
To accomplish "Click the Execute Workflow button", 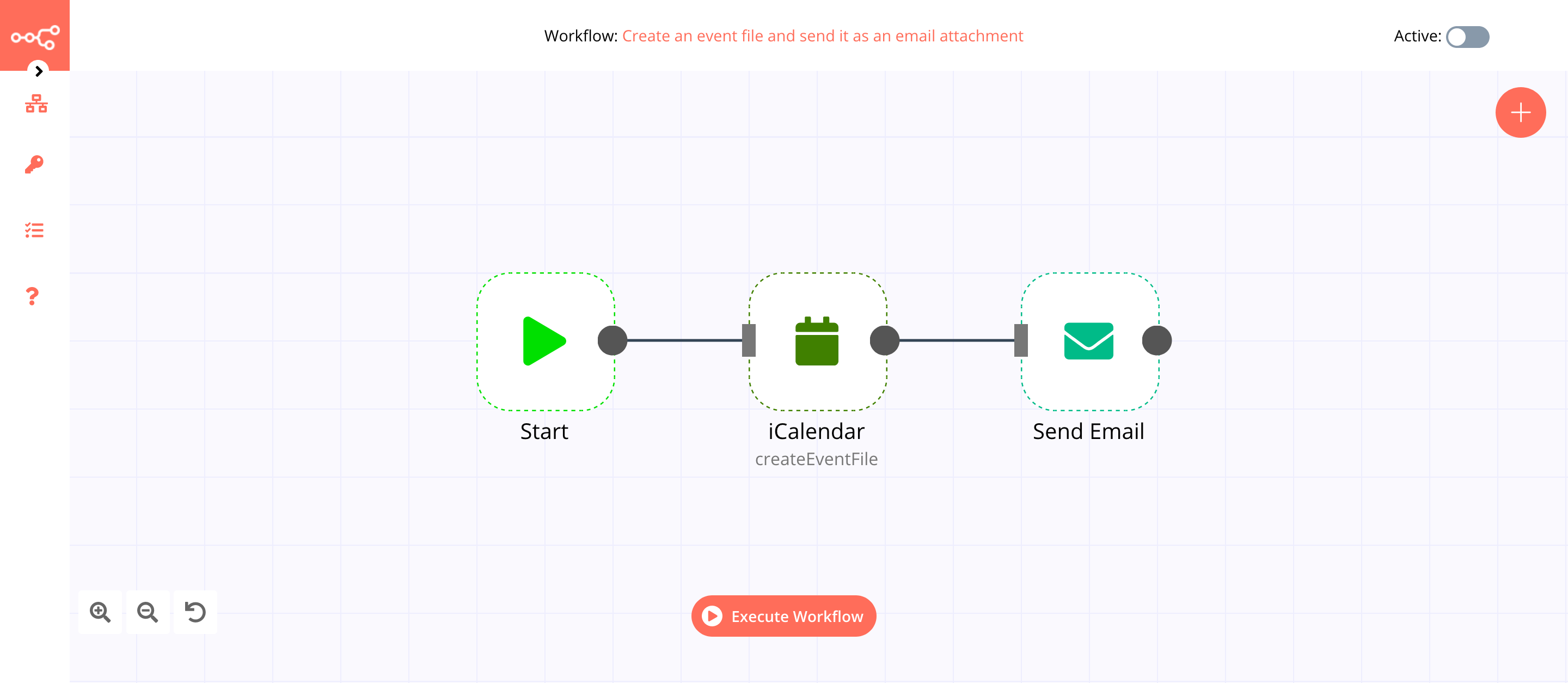I will 784,616.
